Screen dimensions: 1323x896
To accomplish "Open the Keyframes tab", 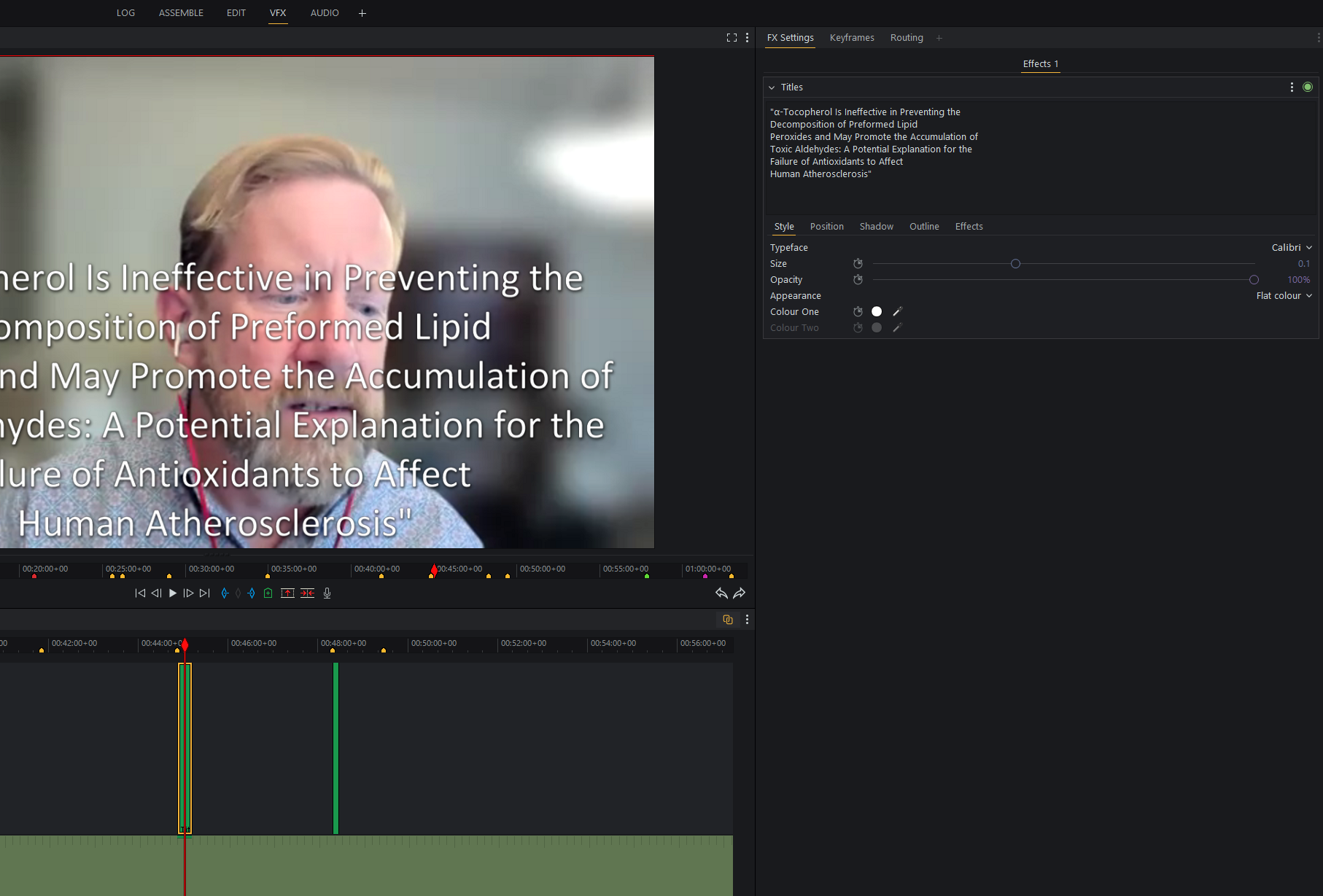I will (x=852, y=38).
